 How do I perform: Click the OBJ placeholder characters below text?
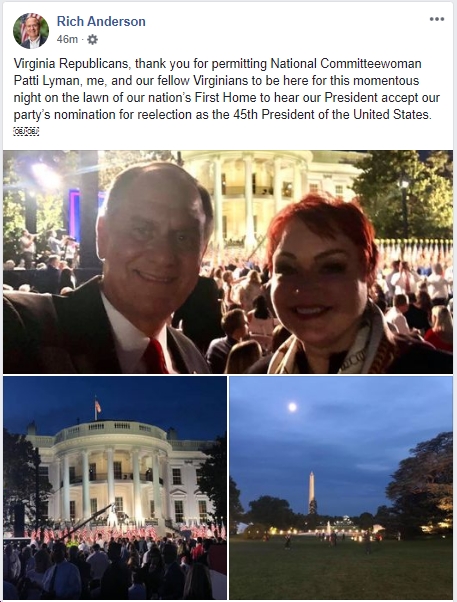click(x=26, y=131)
